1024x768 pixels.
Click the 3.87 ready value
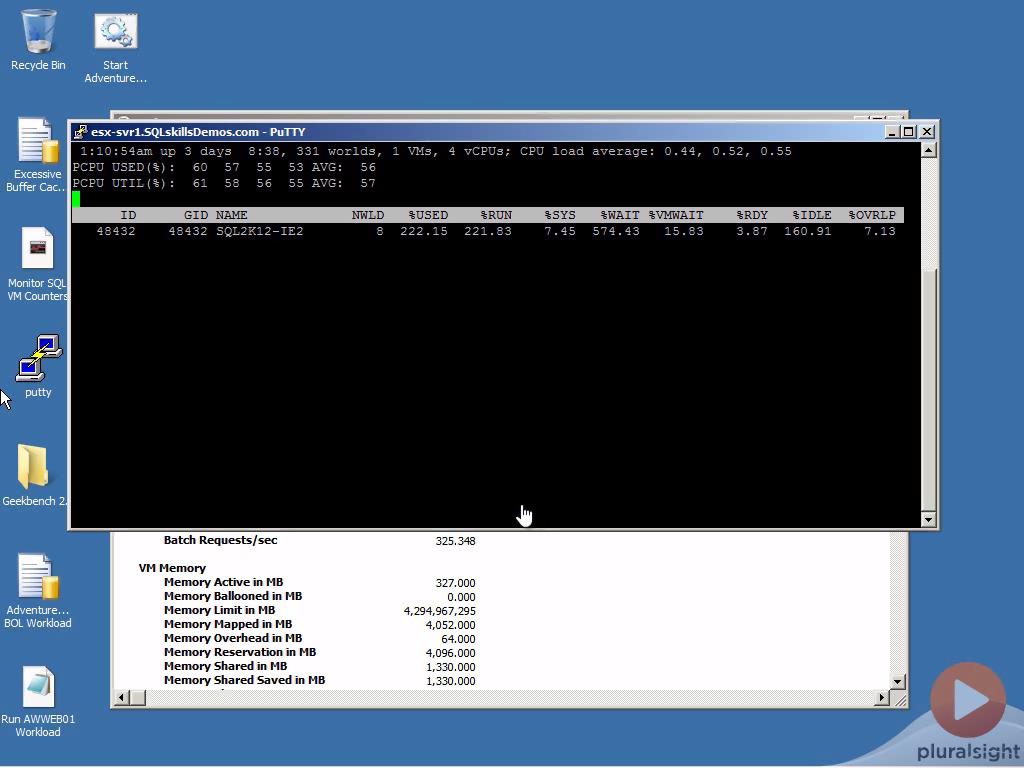752,231
